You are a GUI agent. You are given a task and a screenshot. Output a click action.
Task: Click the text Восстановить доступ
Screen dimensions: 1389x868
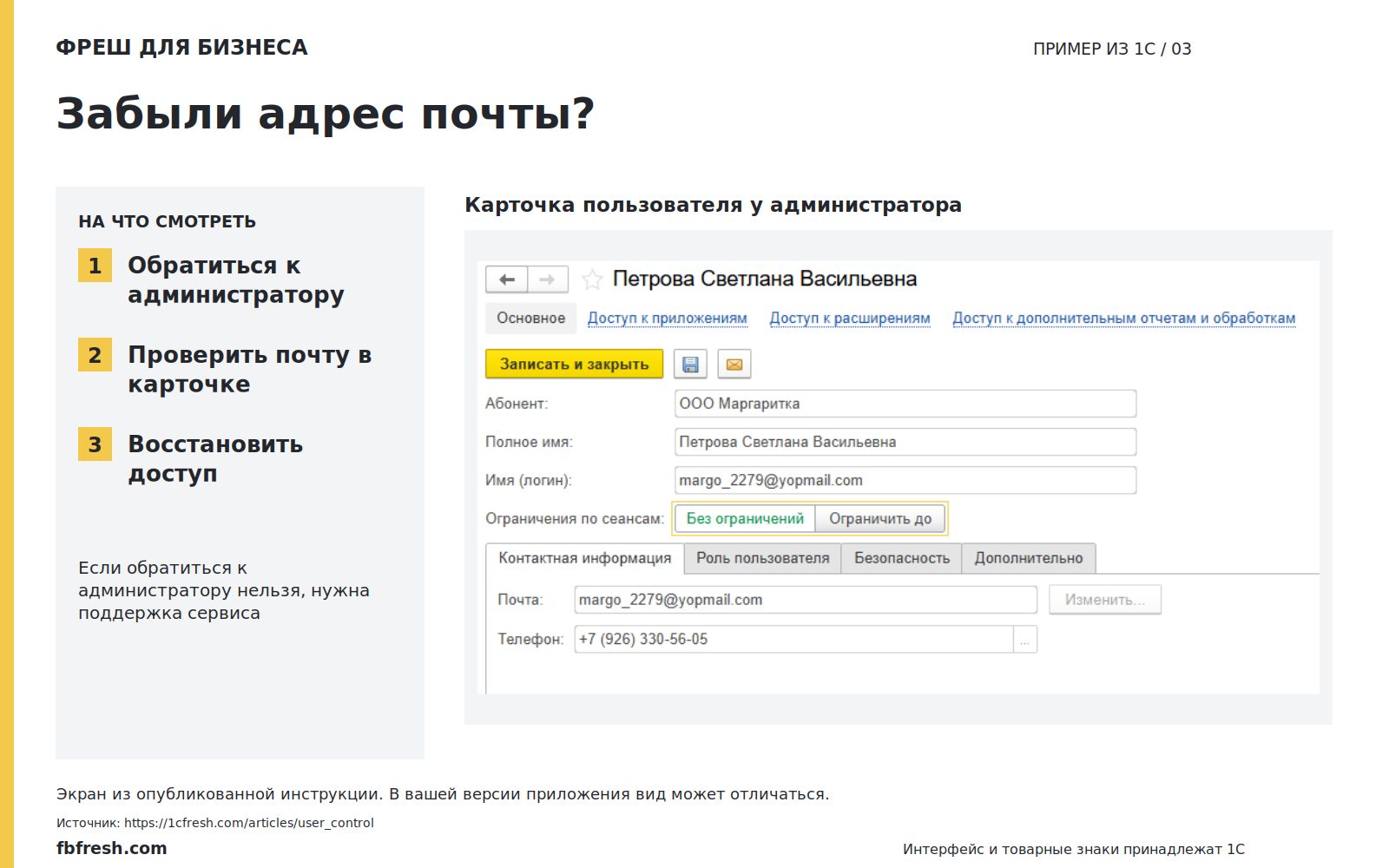pos(215,459)
